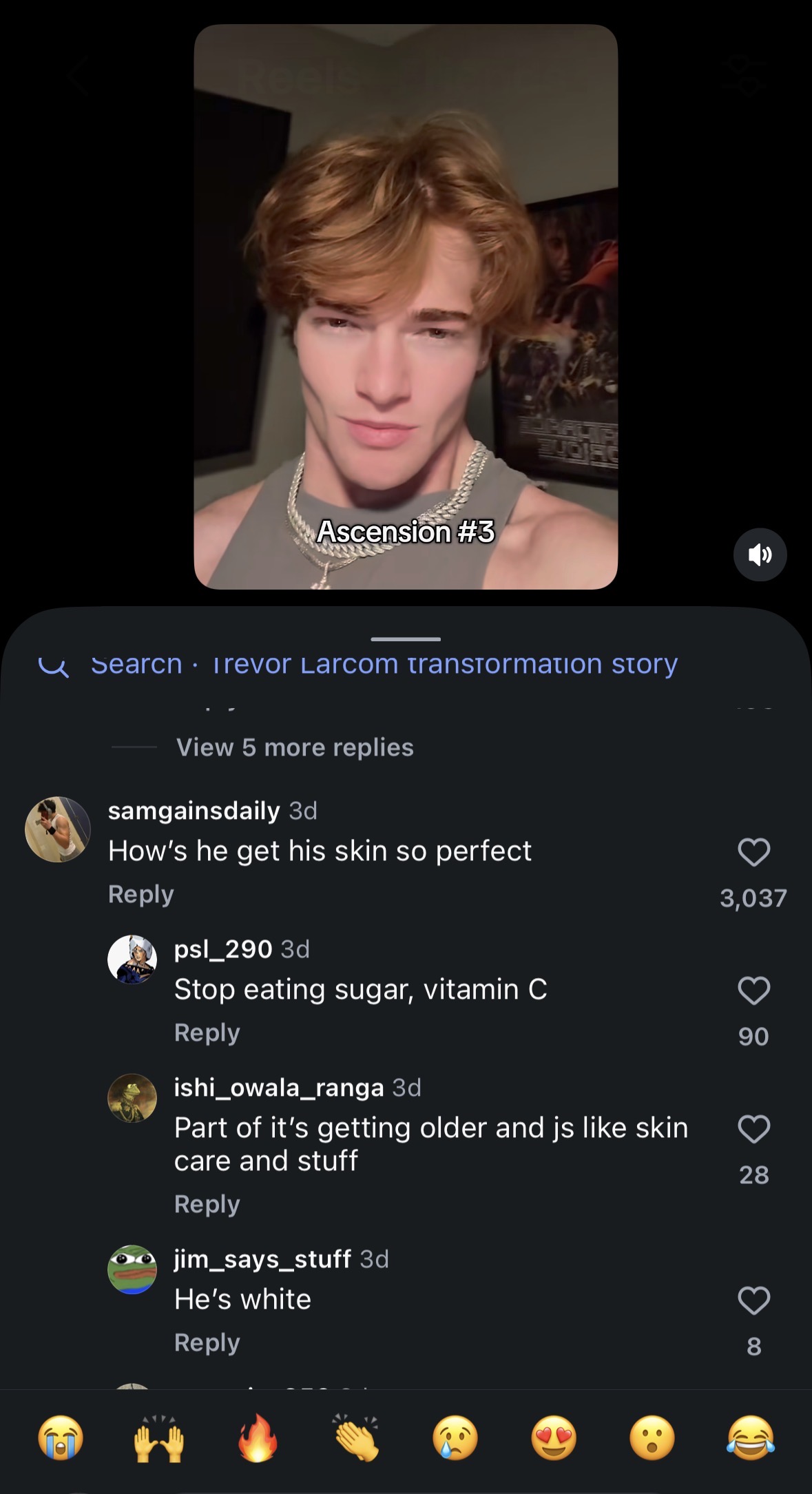Insert the tears of joy emoji
Screen dimensions: 812x1494
751,1438
